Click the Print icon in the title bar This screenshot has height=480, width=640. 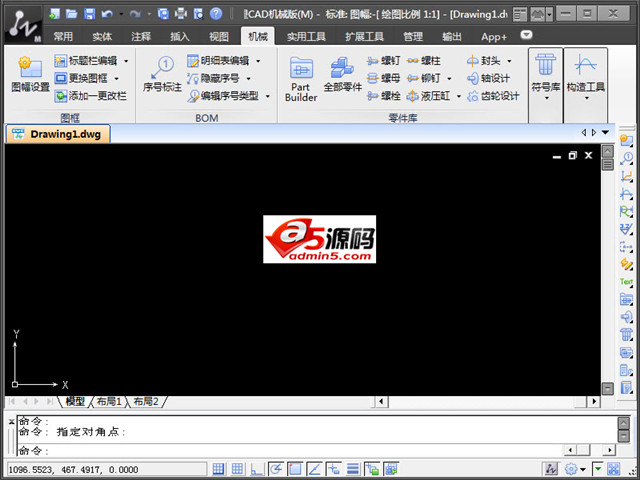pos(181,14)
